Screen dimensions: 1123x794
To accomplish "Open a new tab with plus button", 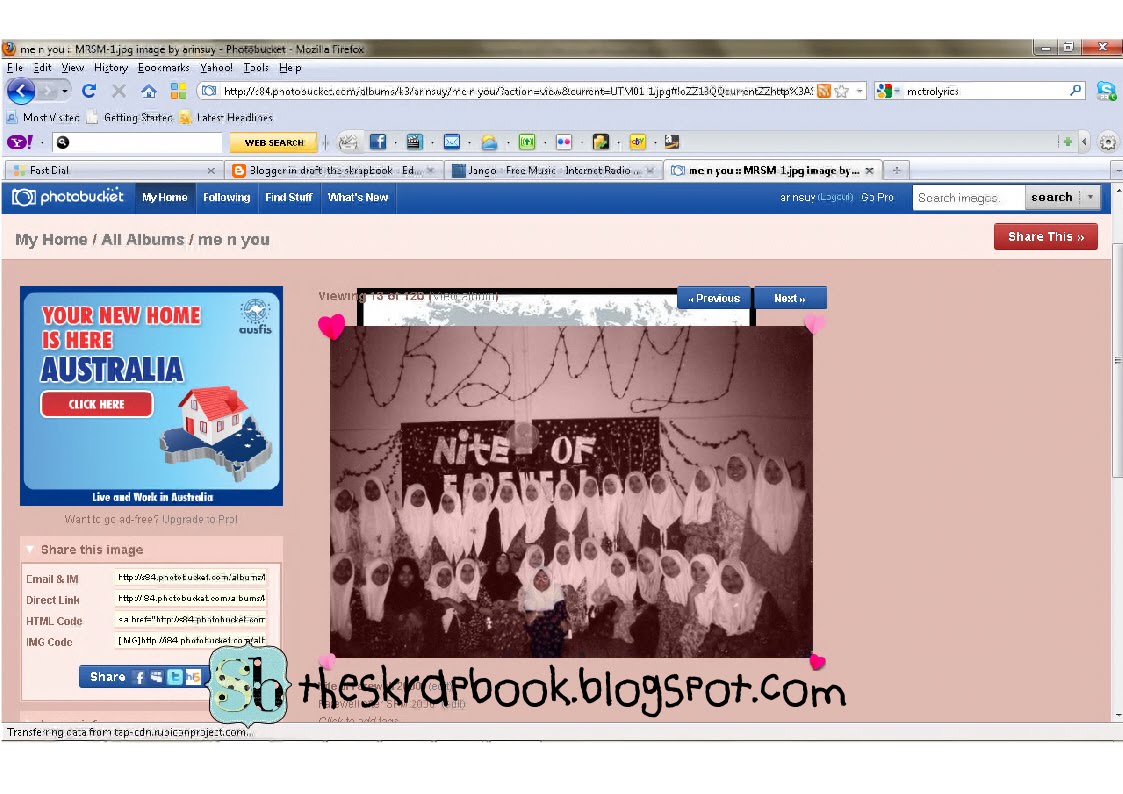I will [896, 170].
